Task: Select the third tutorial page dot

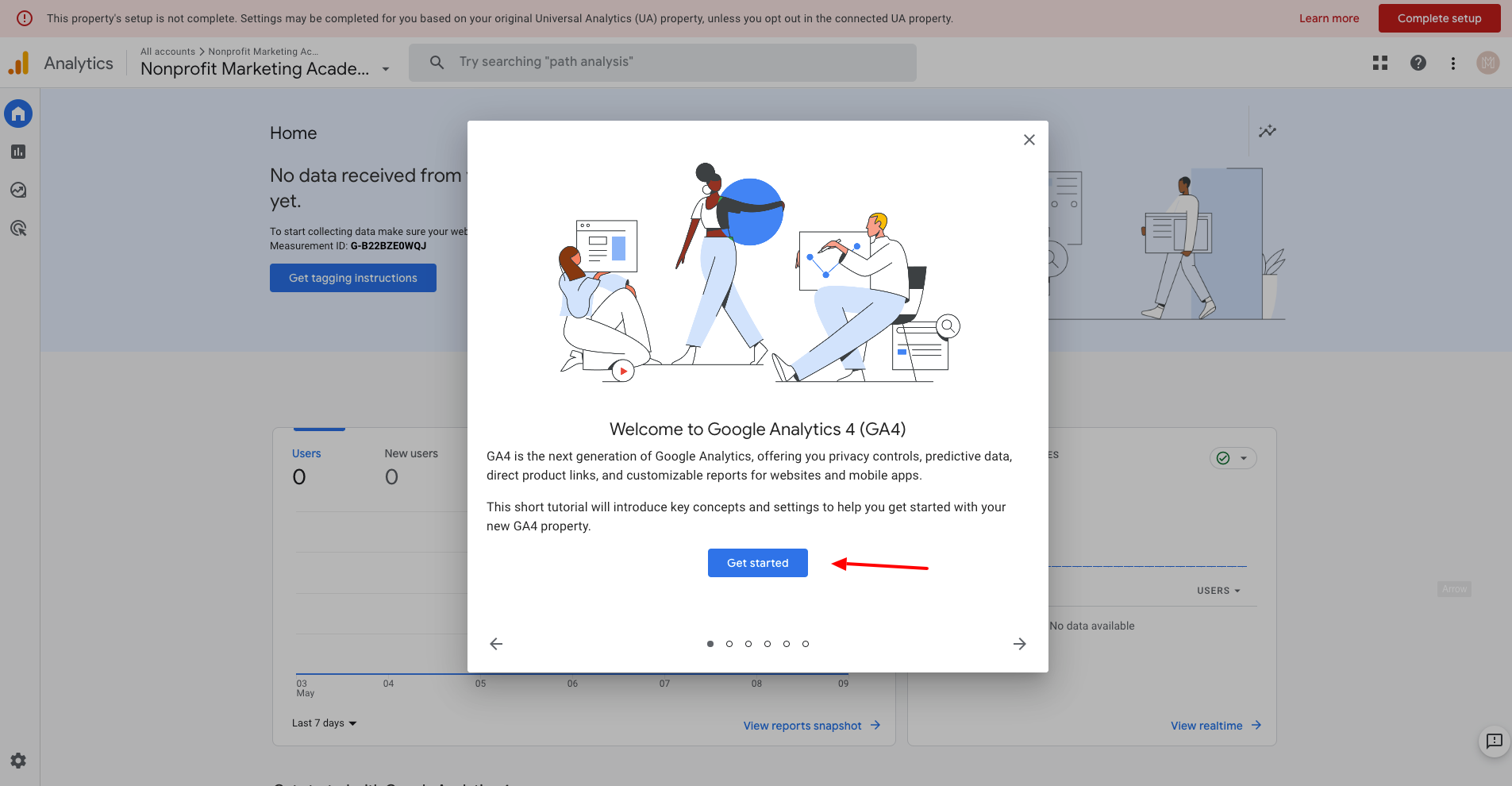Action: pyautogui.click(x=748, y=644)
